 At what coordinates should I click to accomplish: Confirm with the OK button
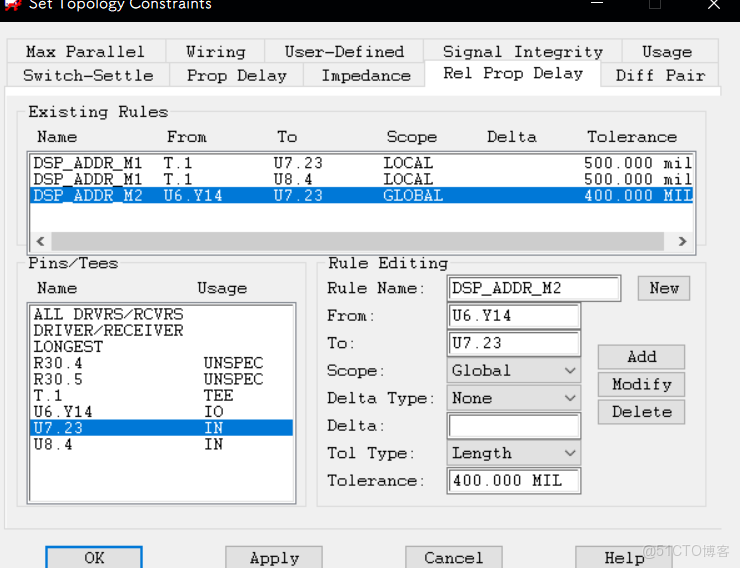pos(94,557)
